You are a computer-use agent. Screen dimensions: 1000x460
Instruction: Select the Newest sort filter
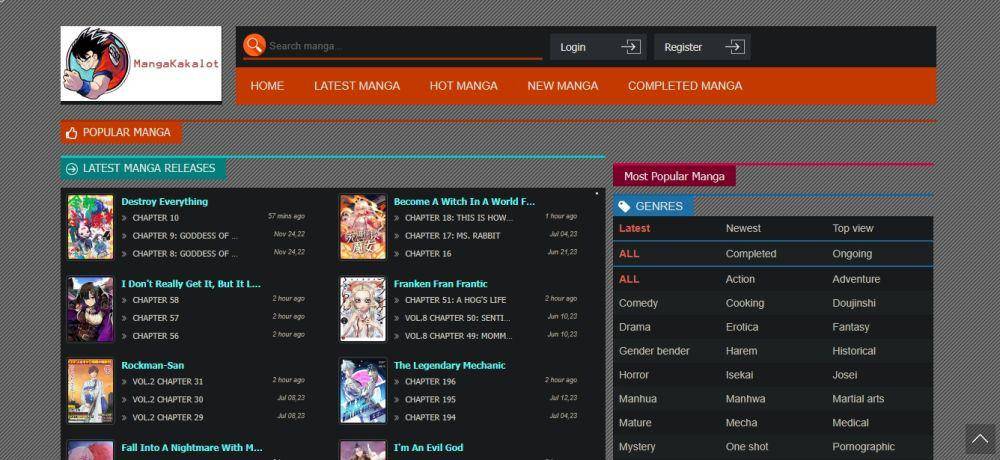coord(743,228)
